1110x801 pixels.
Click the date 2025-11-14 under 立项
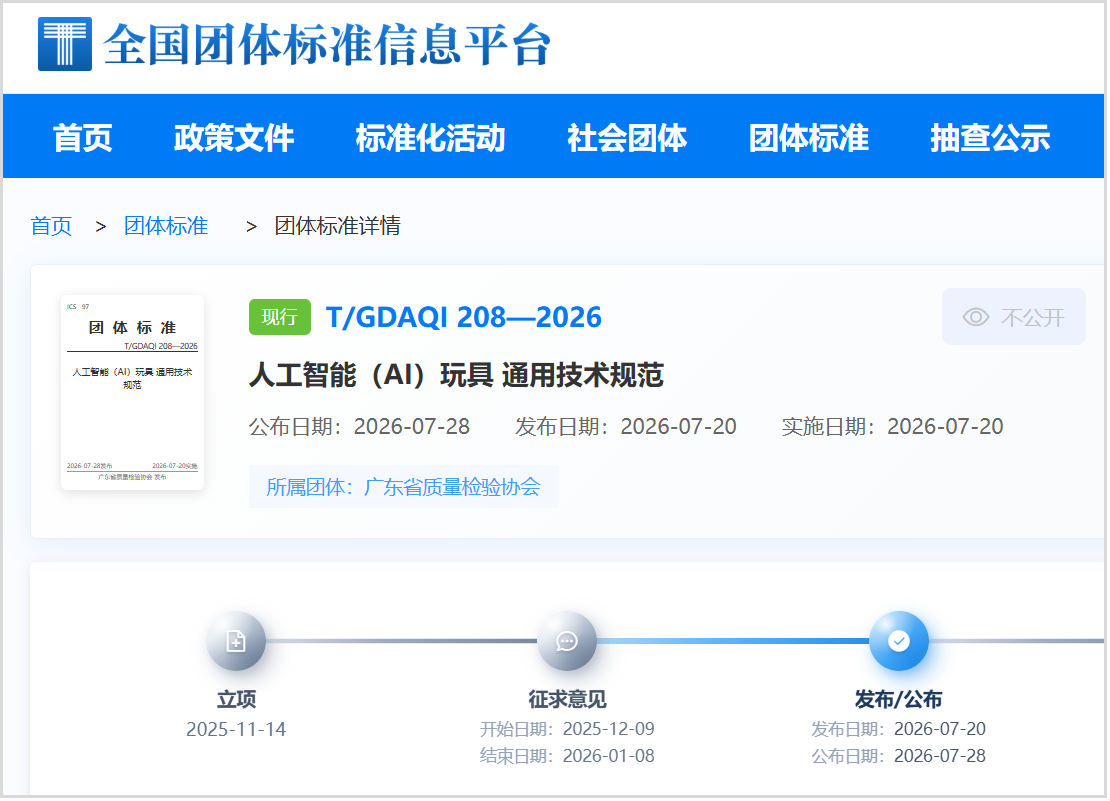click(236, 730)
